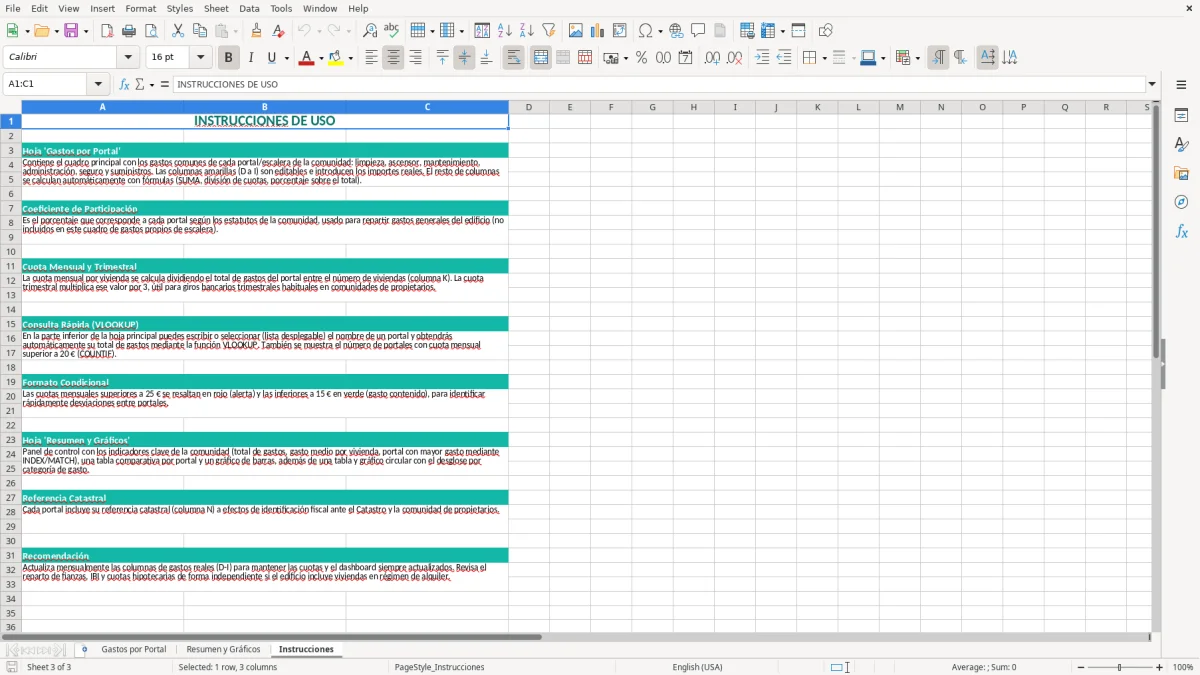Toggle Left-To-Right text direction

coord(938,58)
